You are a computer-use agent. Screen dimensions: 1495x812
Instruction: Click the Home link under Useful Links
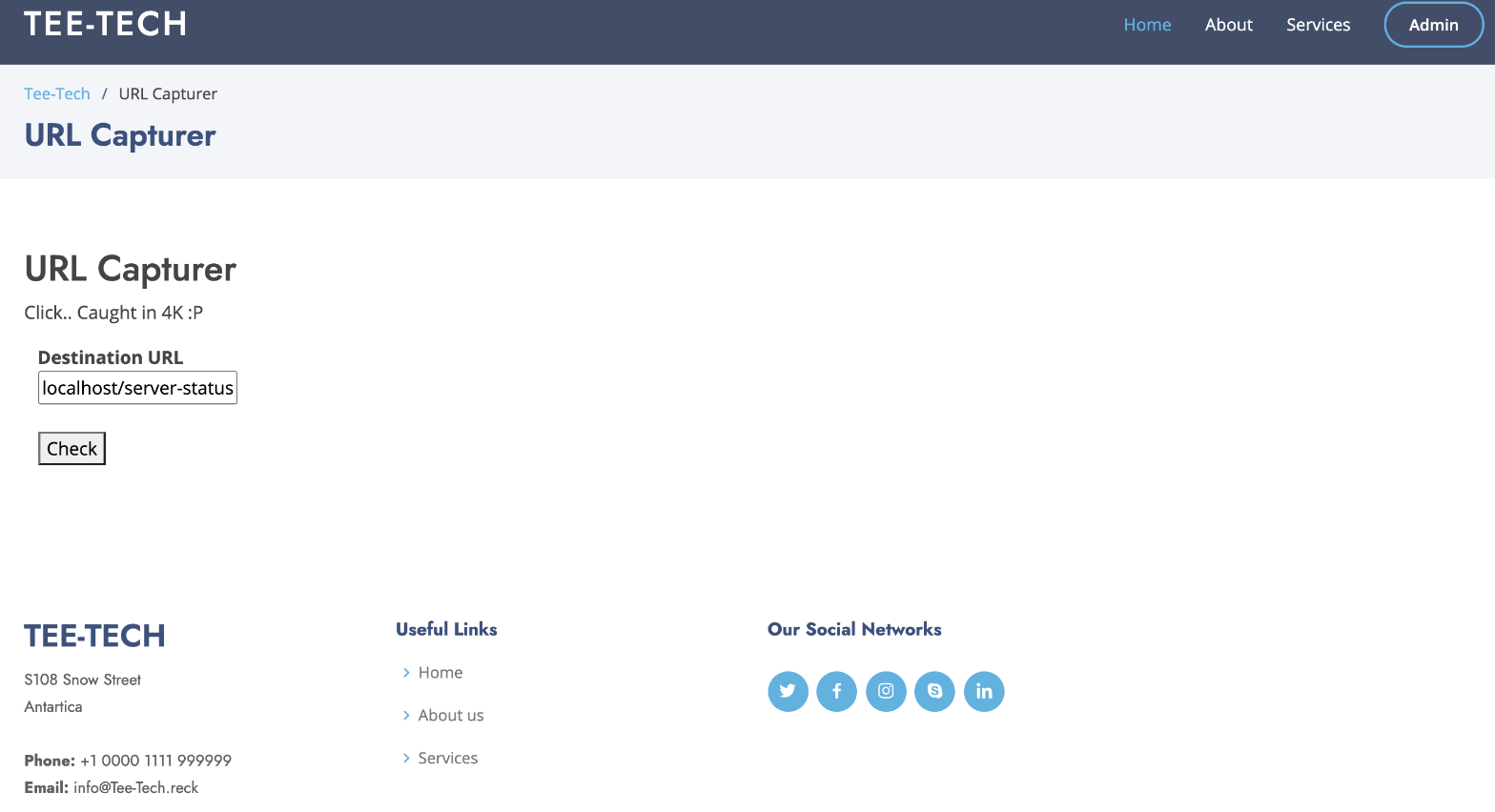440,672
